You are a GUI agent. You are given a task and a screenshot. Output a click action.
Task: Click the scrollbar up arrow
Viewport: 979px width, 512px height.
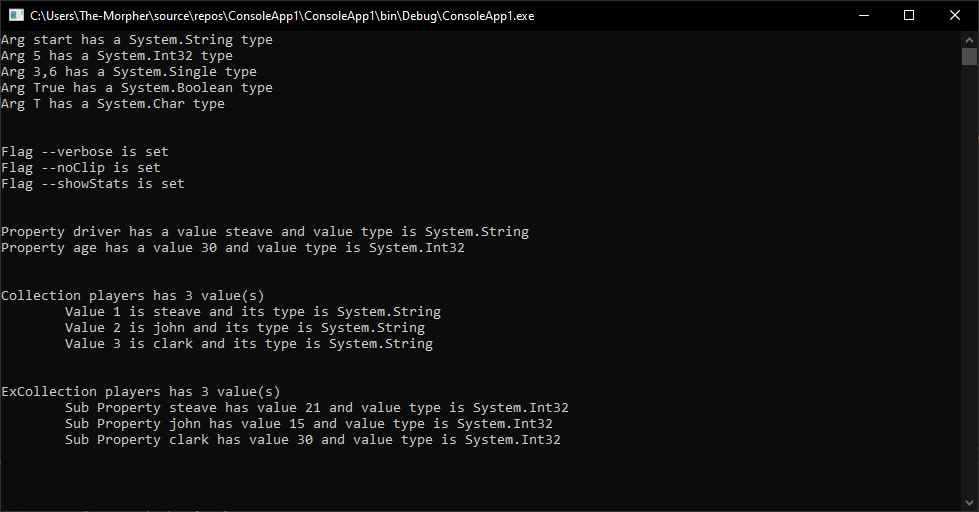click(970, 39)
